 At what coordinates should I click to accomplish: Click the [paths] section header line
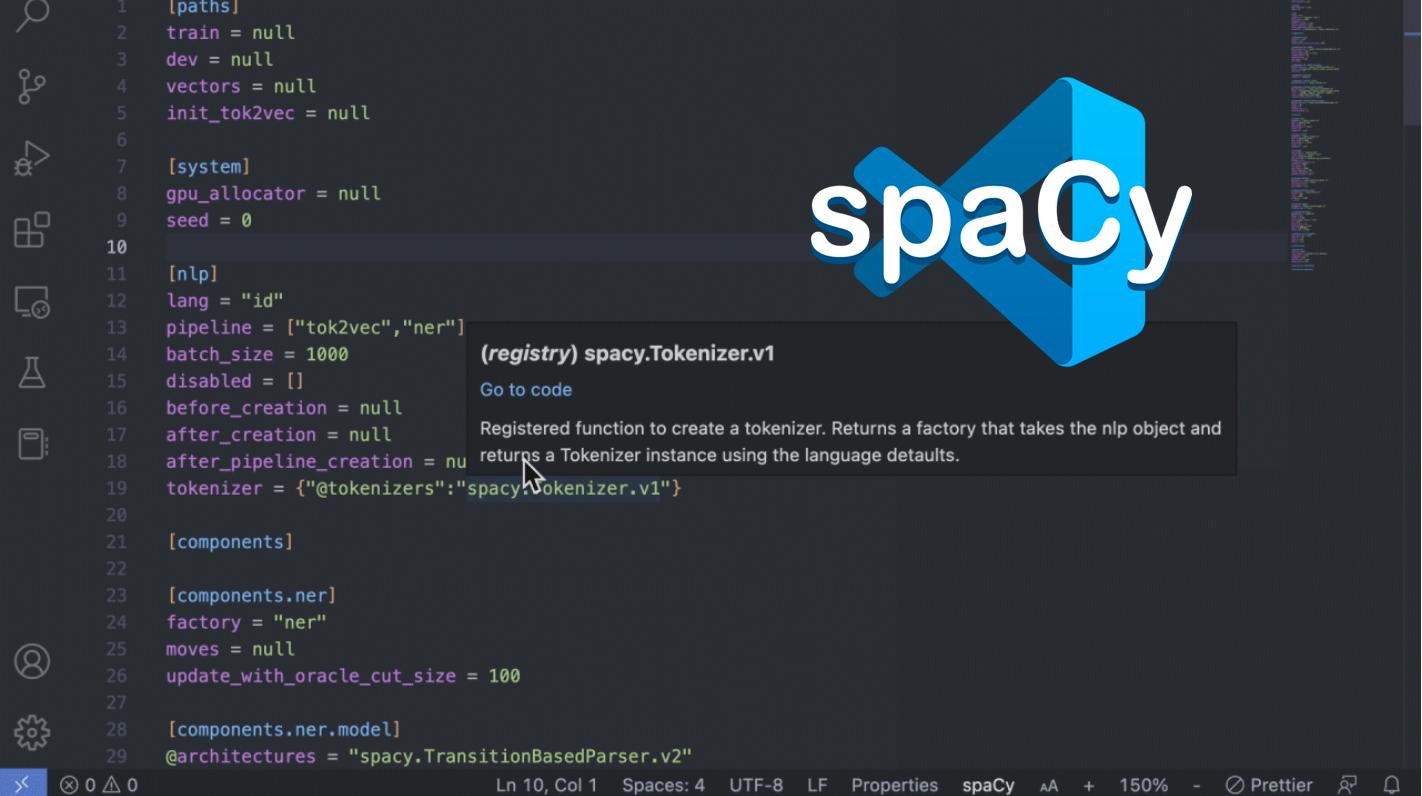click(x=201, y=7)
